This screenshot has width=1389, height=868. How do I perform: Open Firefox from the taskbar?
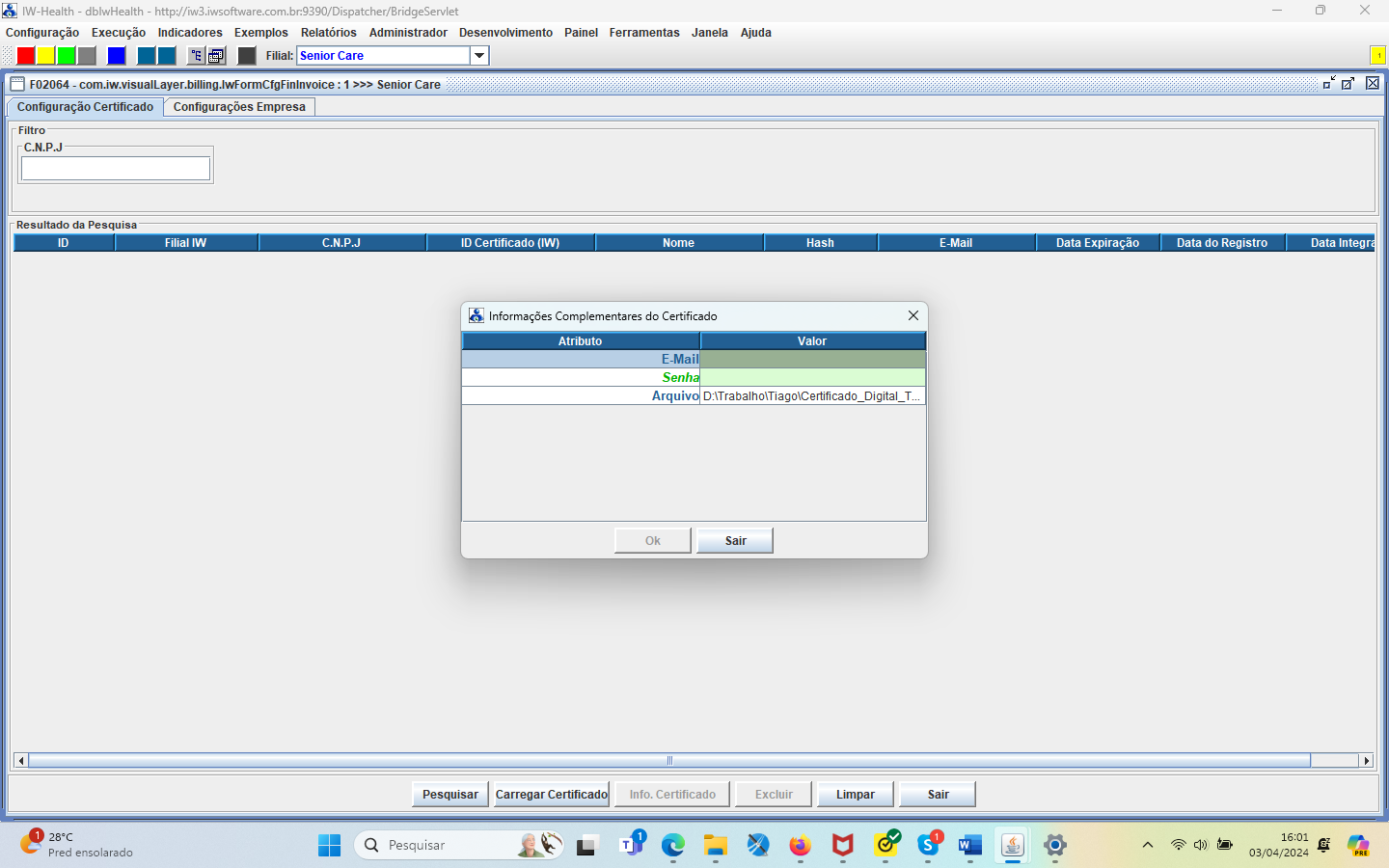pos(800,846)
